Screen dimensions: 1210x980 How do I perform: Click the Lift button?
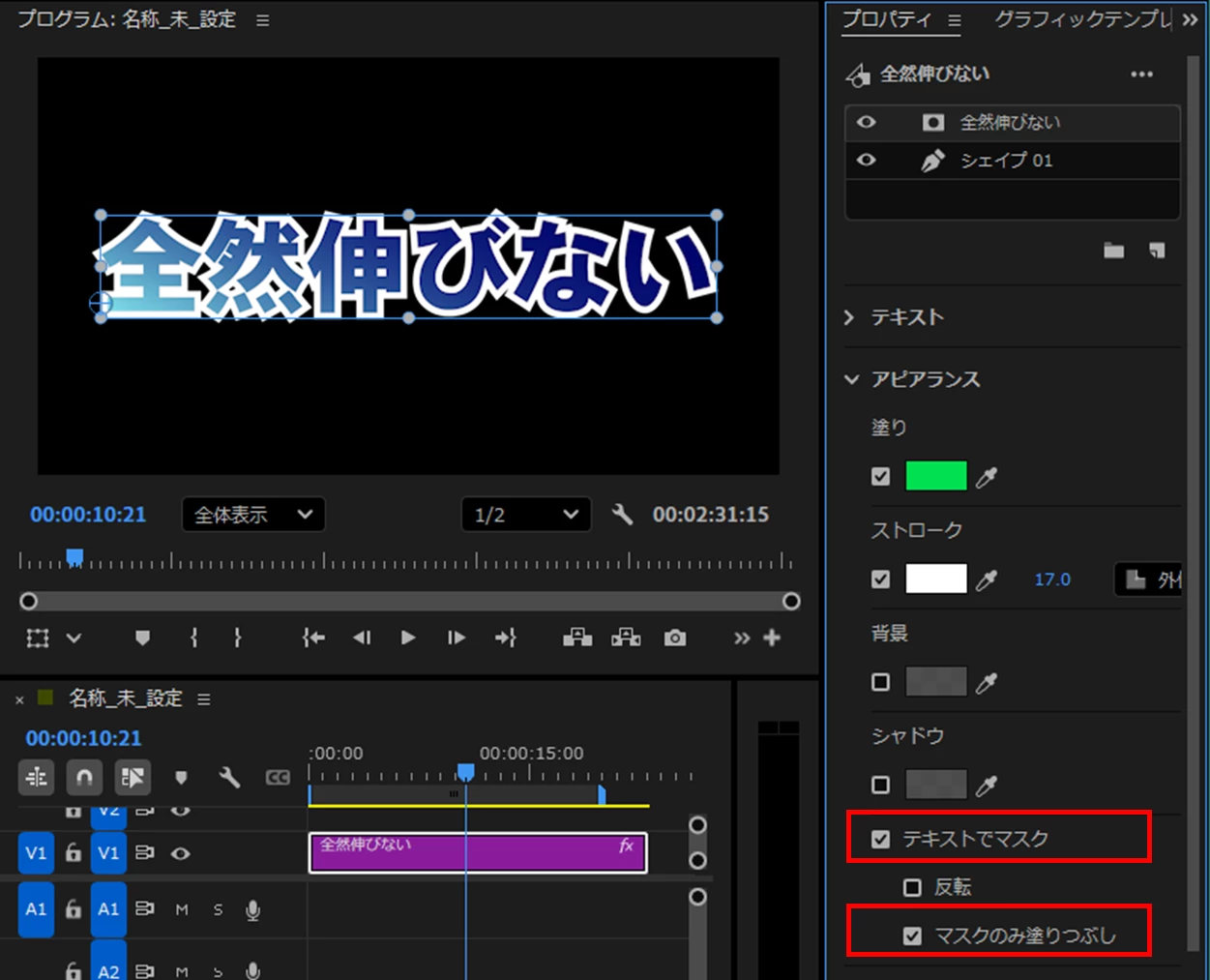[x=577, y=637]
